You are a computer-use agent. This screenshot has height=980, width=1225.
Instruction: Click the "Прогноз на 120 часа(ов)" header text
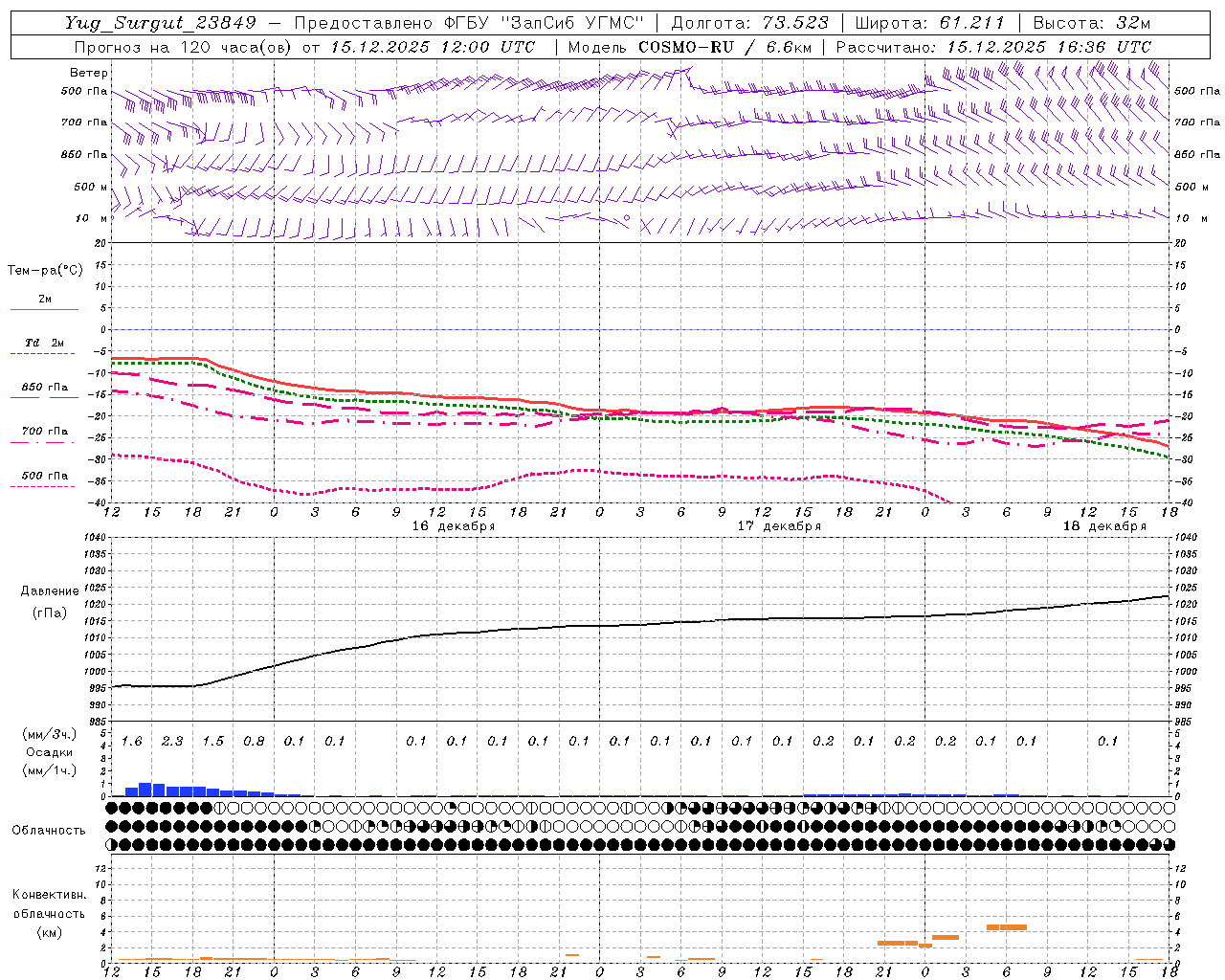pos(184,47)
